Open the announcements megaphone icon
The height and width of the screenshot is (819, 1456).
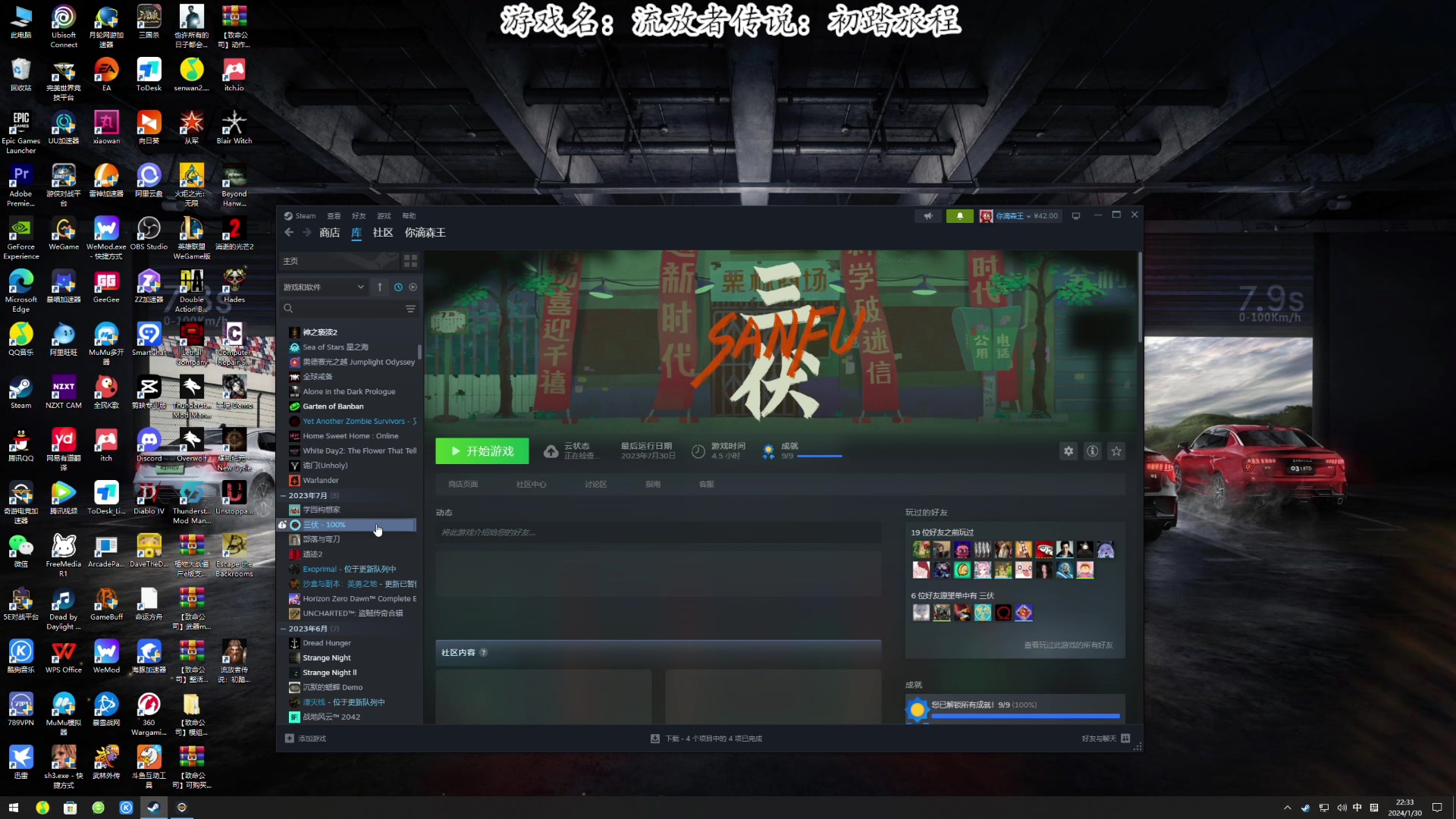tap(928, 216)
